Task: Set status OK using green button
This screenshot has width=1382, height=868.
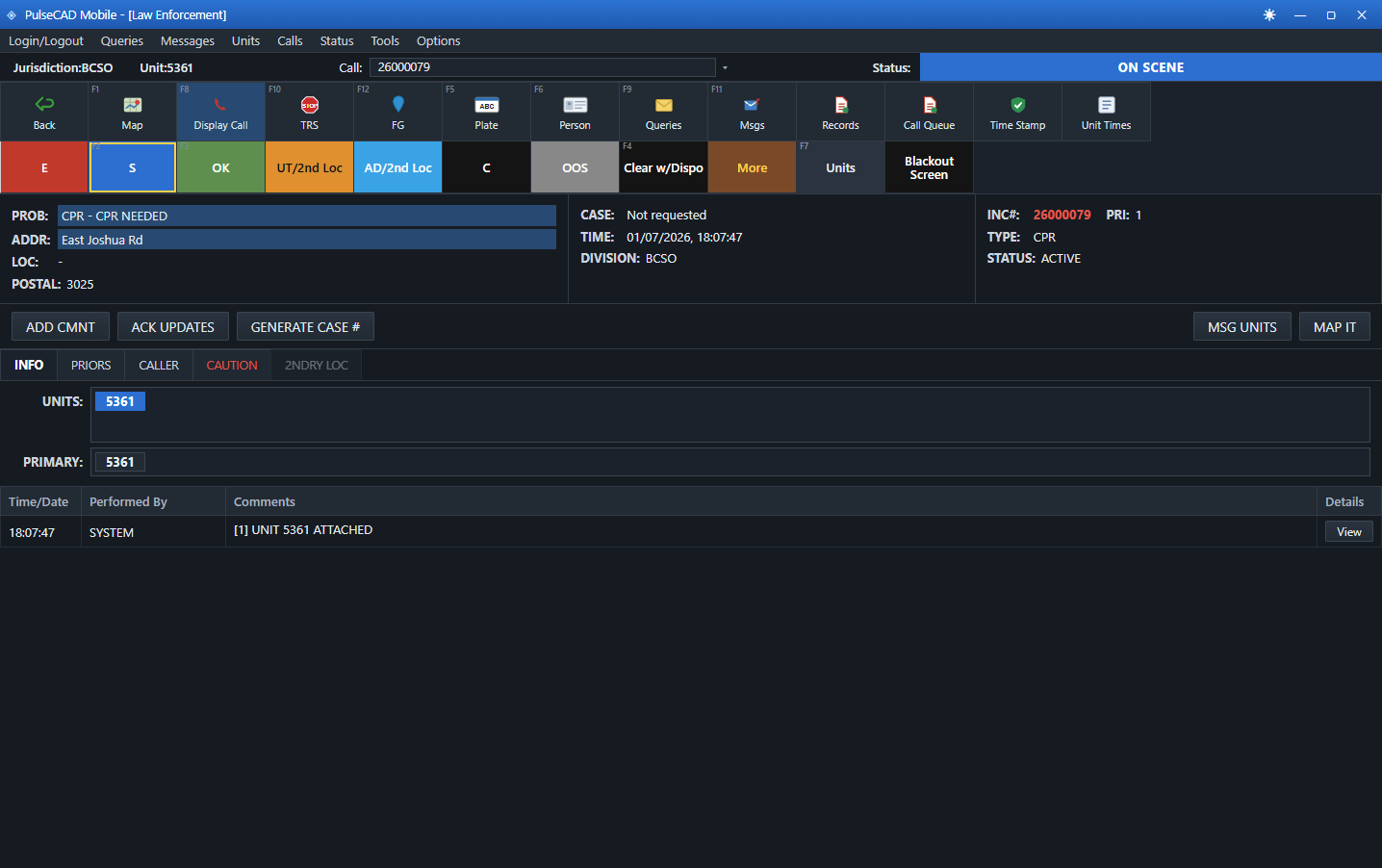Action: [x=221, y=167]
